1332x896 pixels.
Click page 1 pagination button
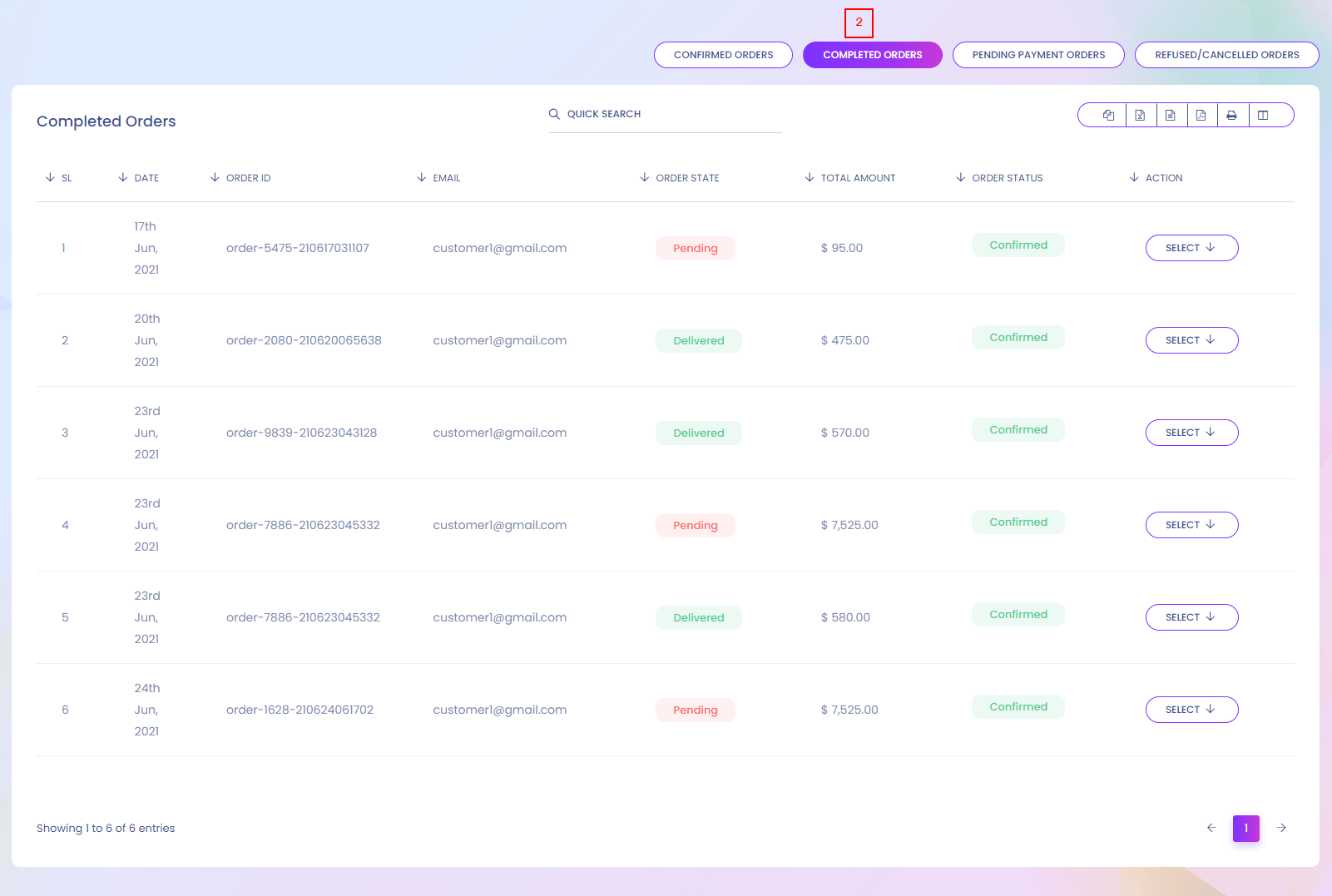(1245, 828)
